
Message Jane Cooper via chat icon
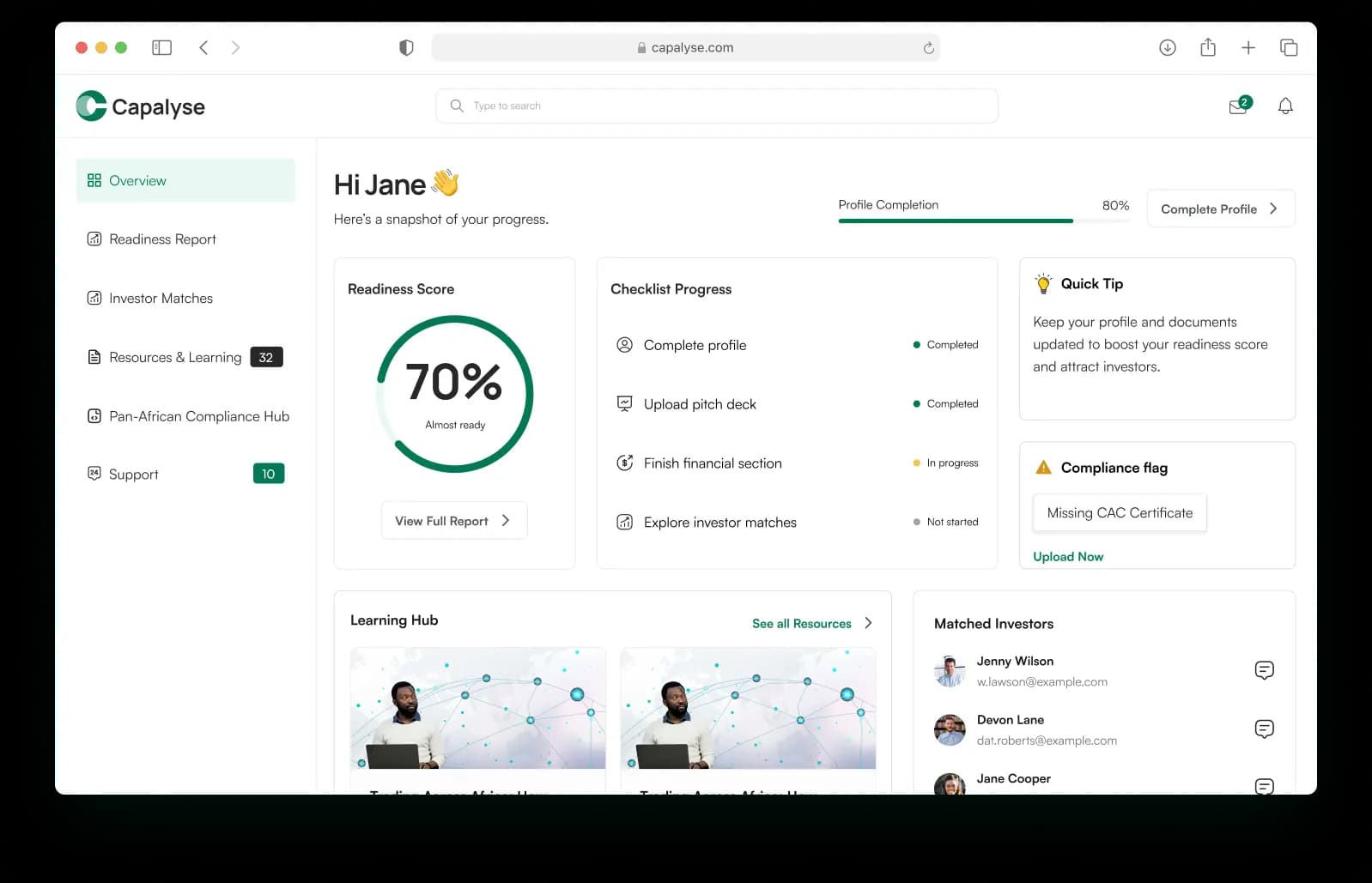coord(1264,786)
